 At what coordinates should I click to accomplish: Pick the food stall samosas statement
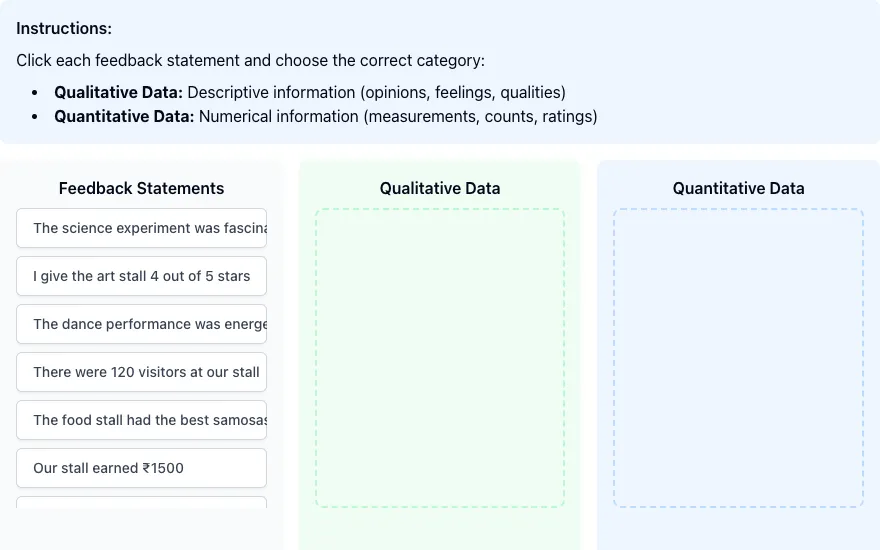tap(141, 420)
